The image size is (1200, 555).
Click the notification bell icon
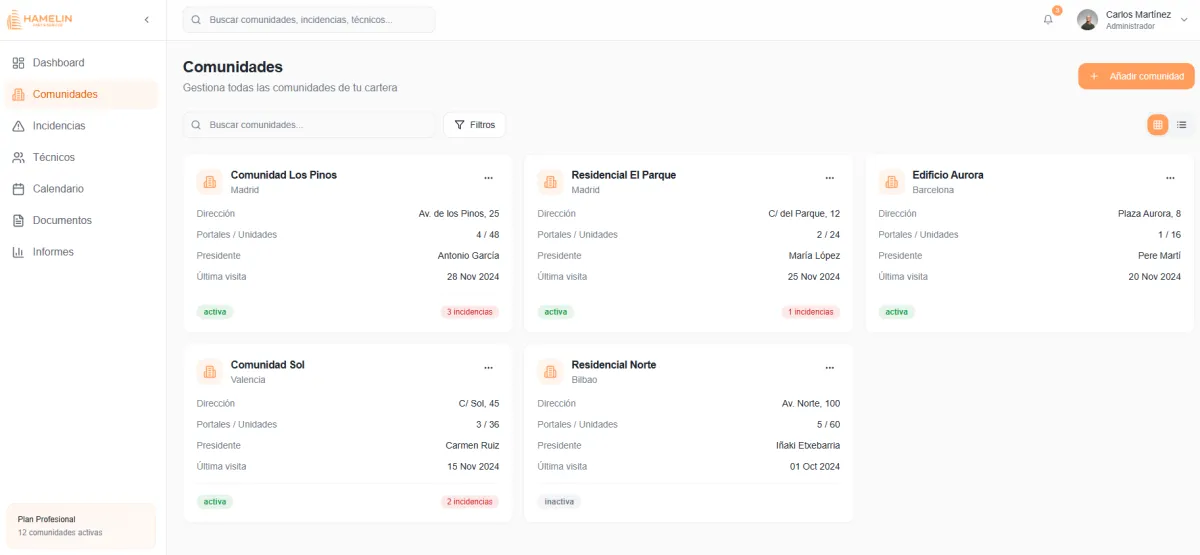(1048, 19)
